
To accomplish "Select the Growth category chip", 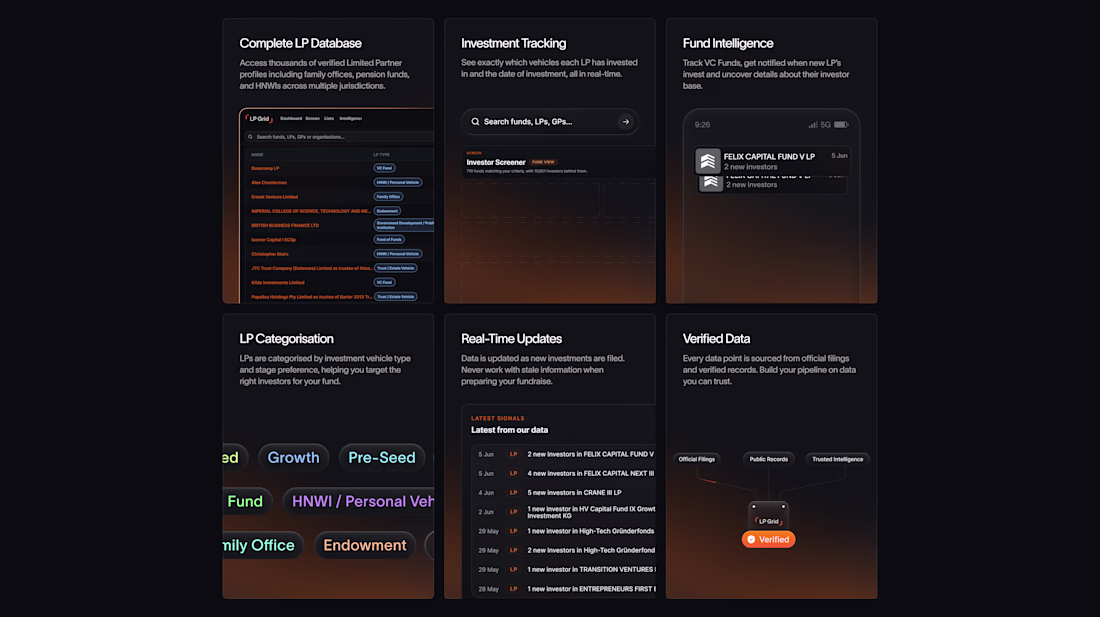I will click(293, 457).
